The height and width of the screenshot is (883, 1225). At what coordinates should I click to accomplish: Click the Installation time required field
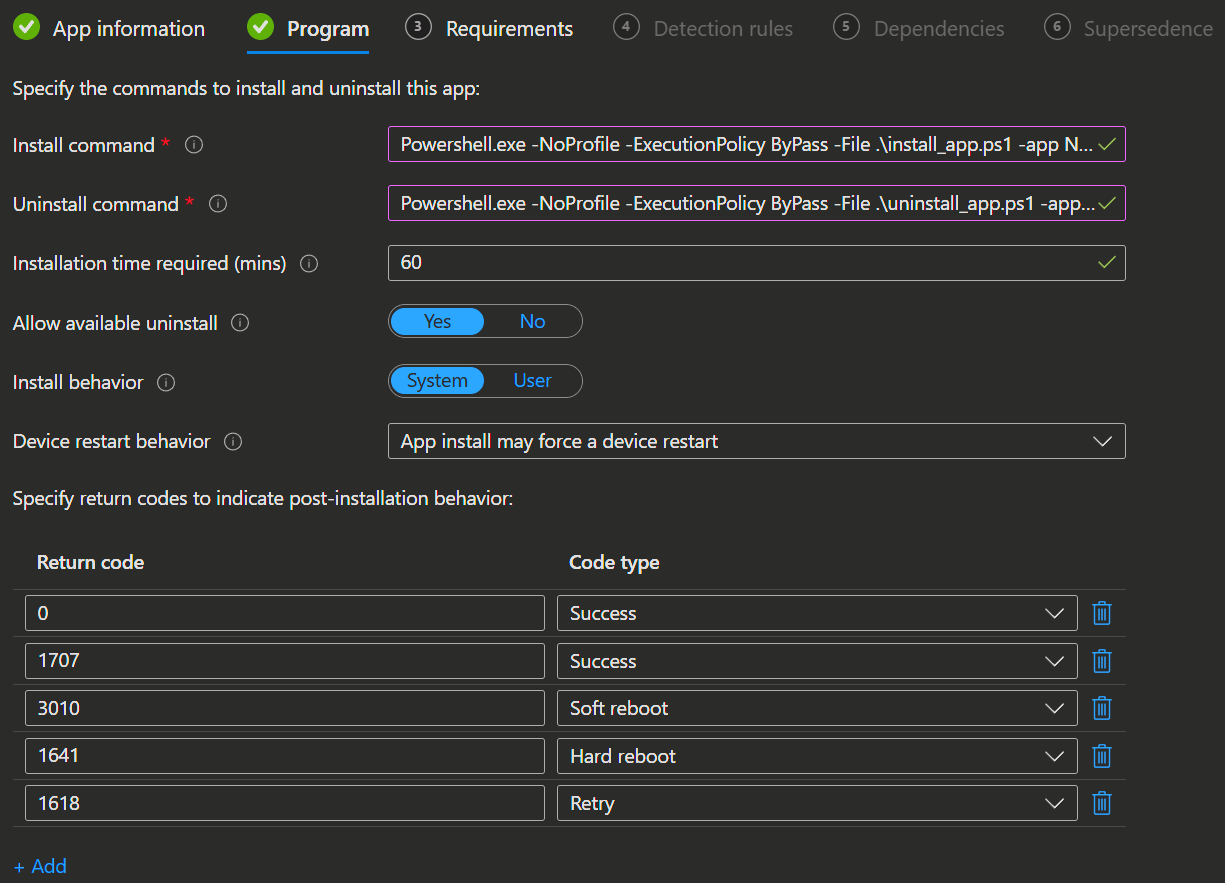coord(757,263)
